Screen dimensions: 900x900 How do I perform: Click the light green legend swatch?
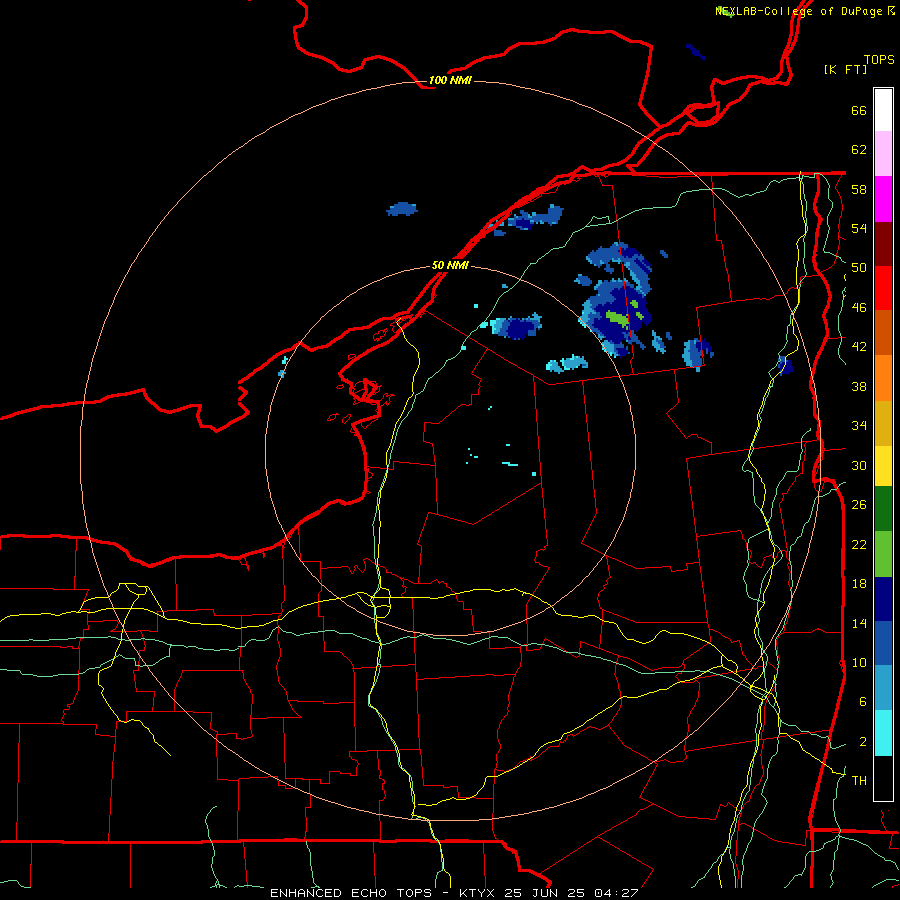click(883, 554)
